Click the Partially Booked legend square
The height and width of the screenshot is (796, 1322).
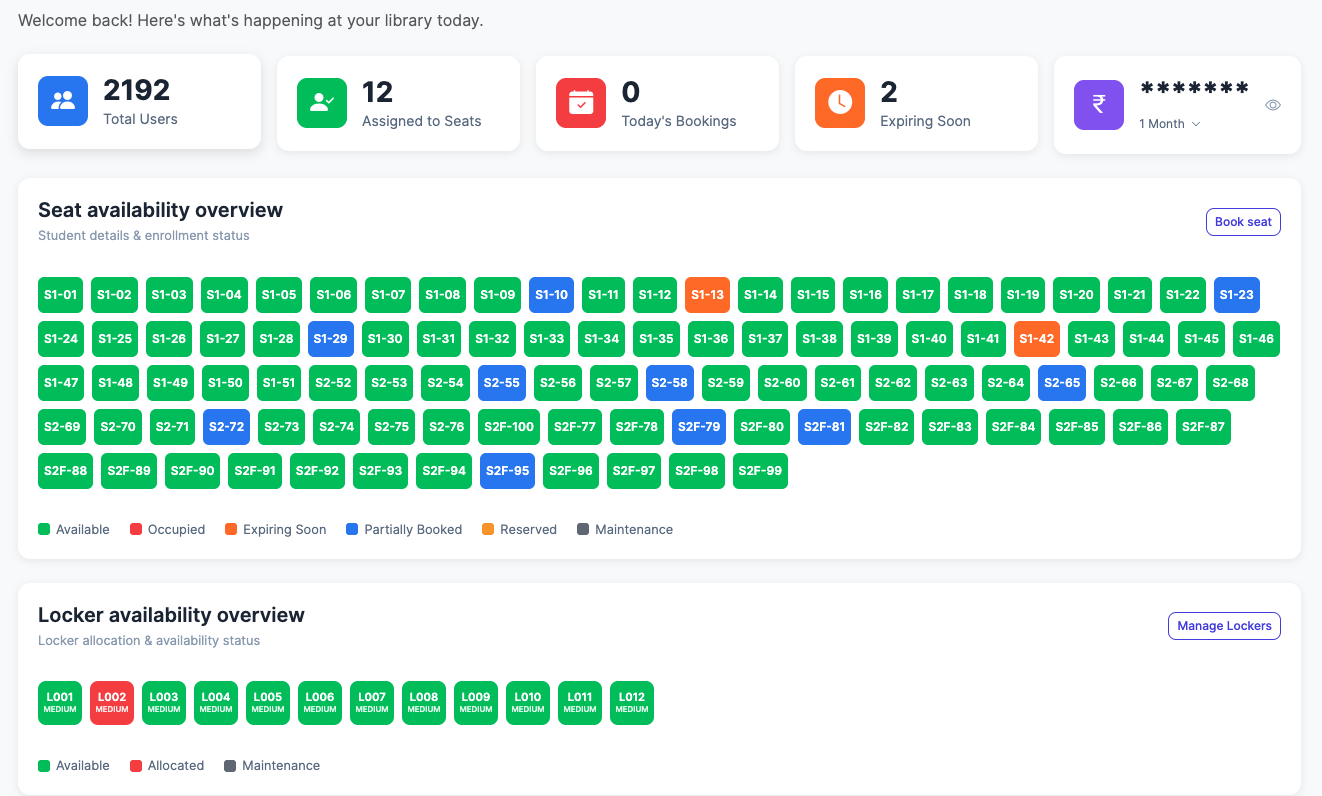point(352,528)
